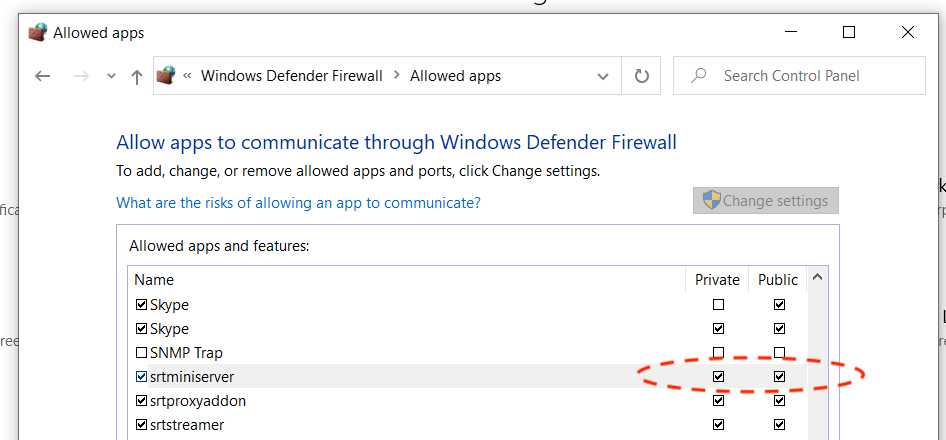Open the recent locations dropdown arrow
The height and width of the screenshot is (440, 946).
111,76
